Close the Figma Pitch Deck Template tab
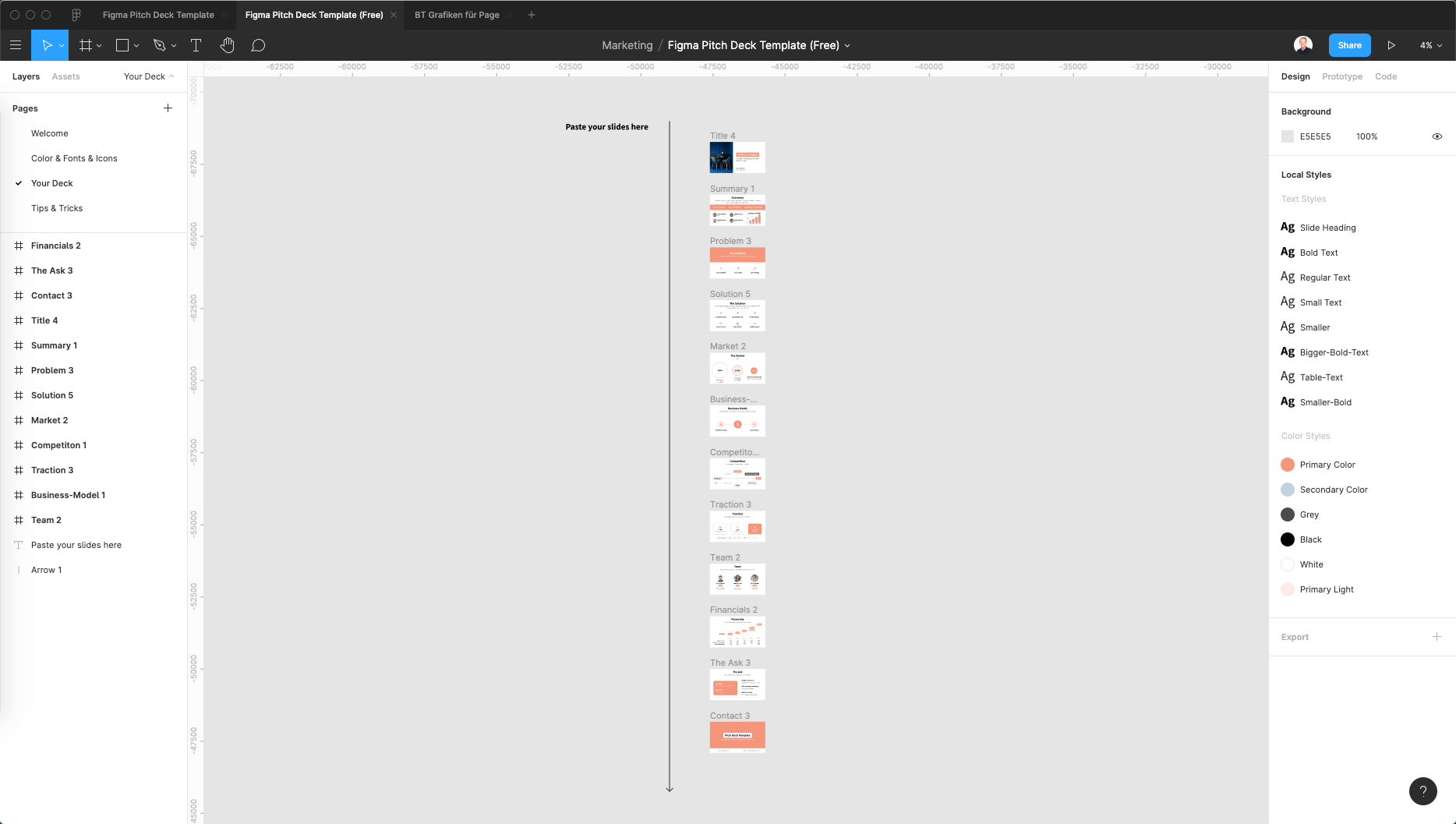This screenshot has height=824, width=1456. pyautogui.click(x=224, y=15)
